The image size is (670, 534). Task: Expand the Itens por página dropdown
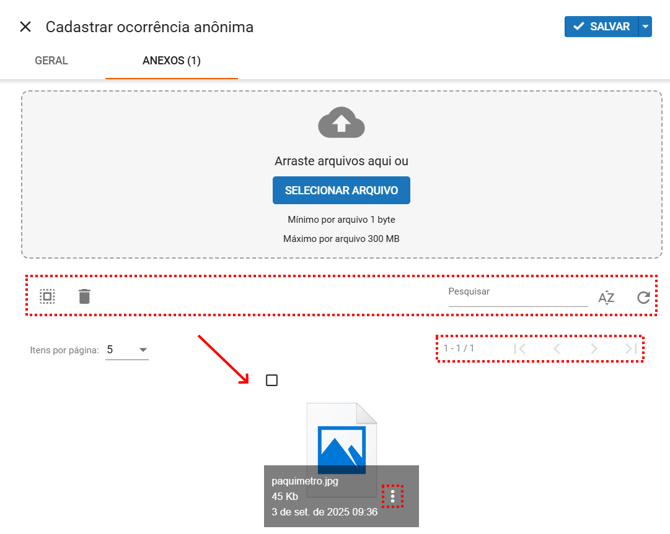(x=127, y=350)
